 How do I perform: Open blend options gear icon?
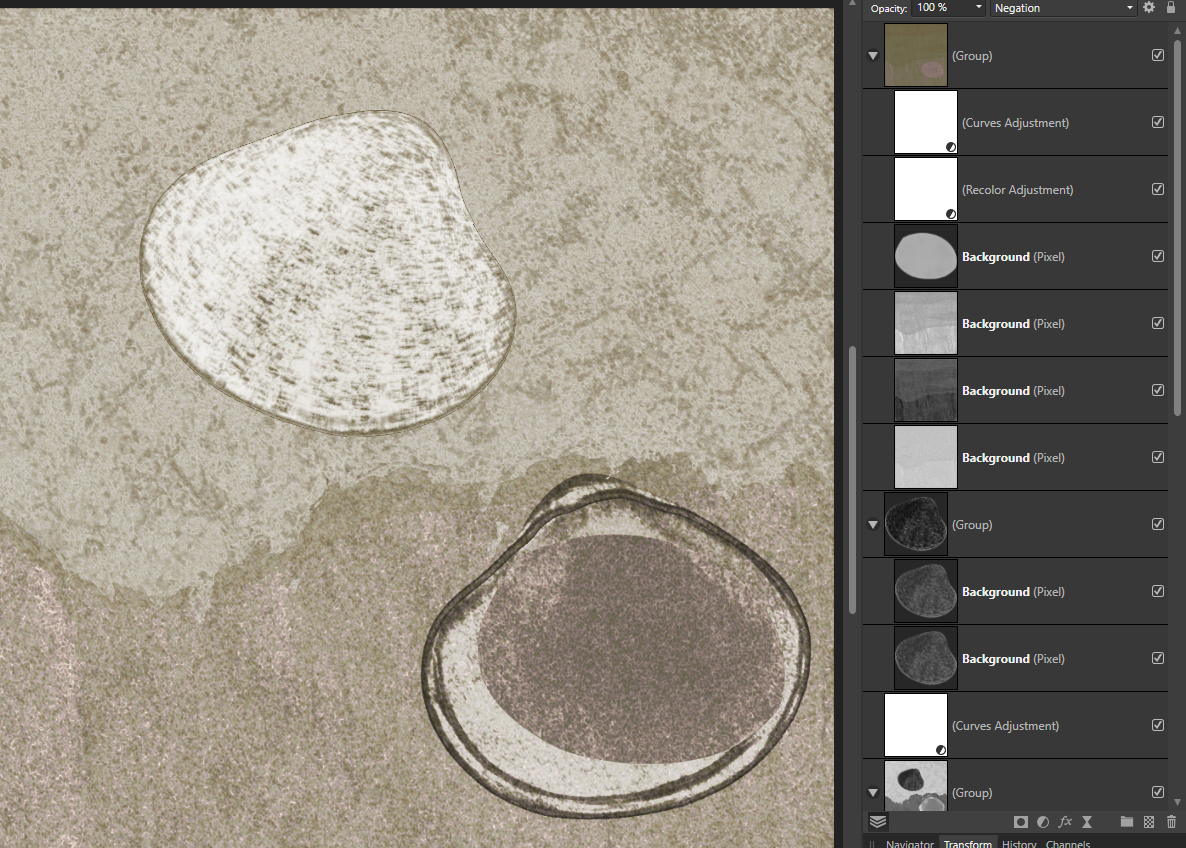(1149, 8)
